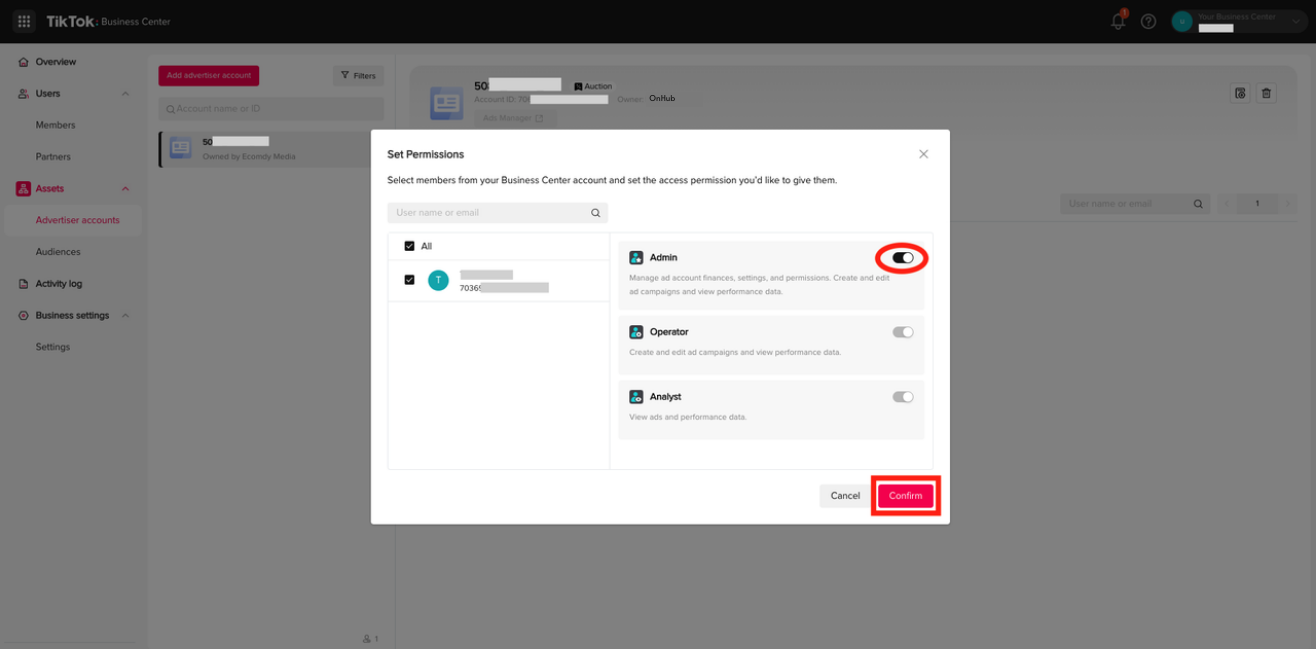
Task: Close the Set Permissions dialog
Action: click(923, 154)
